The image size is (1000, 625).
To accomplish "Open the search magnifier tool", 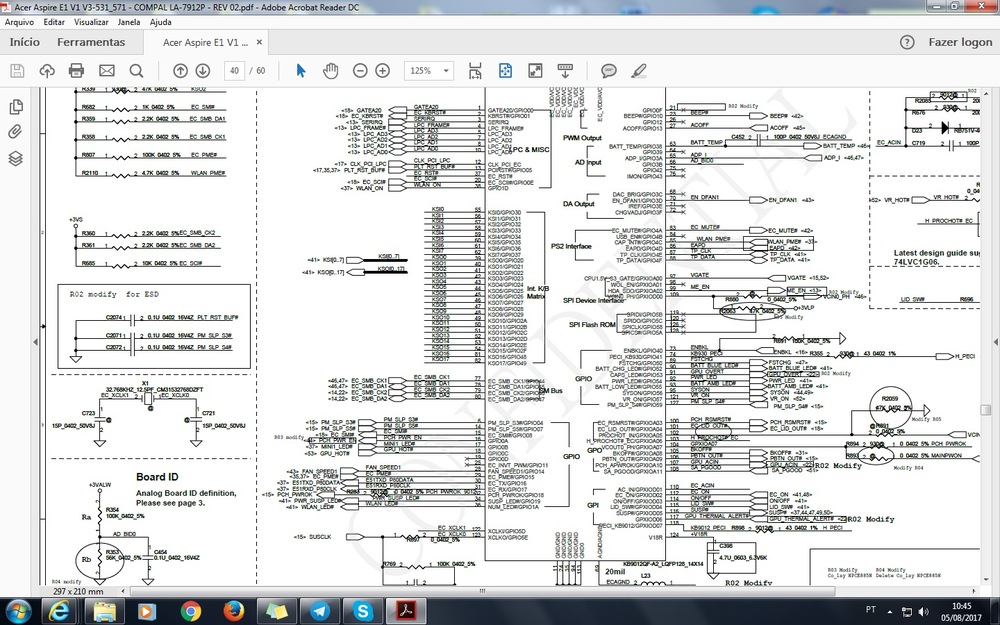I will (137, 71).
